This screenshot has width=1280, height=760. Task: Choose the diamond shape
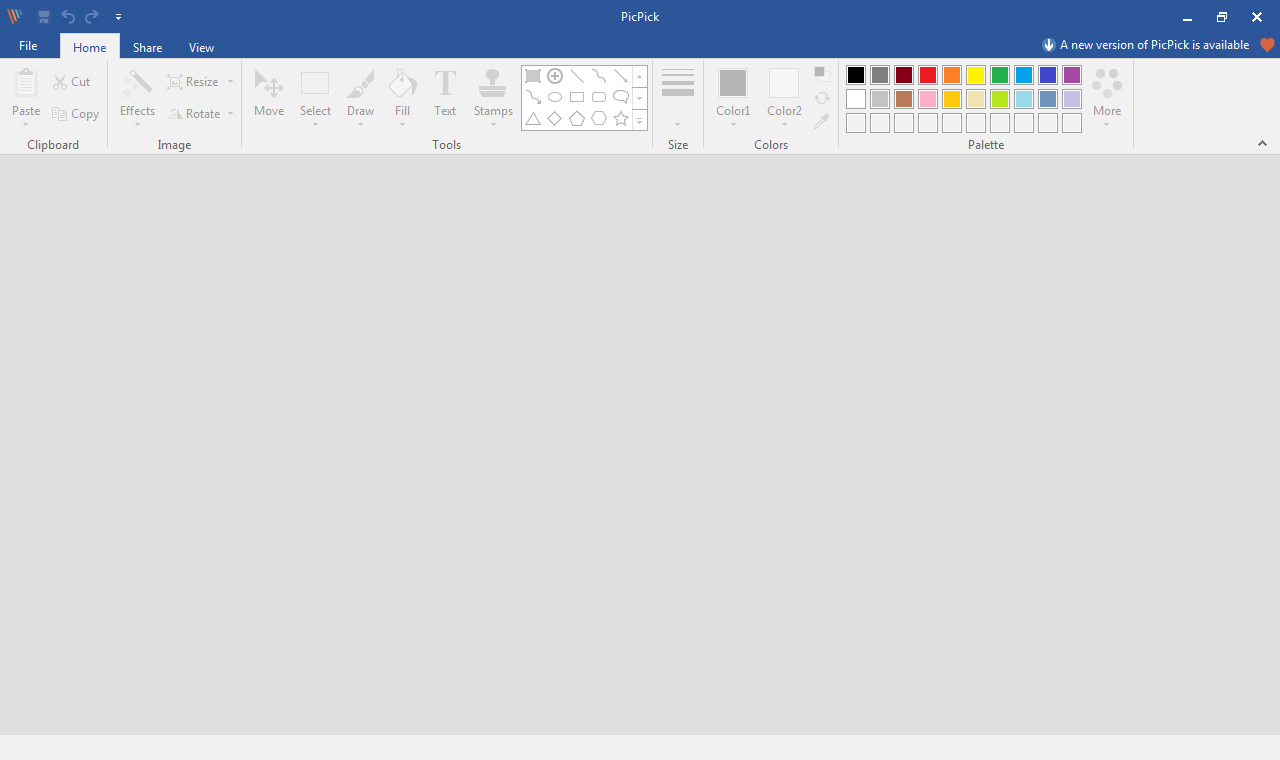click(555, 119)
